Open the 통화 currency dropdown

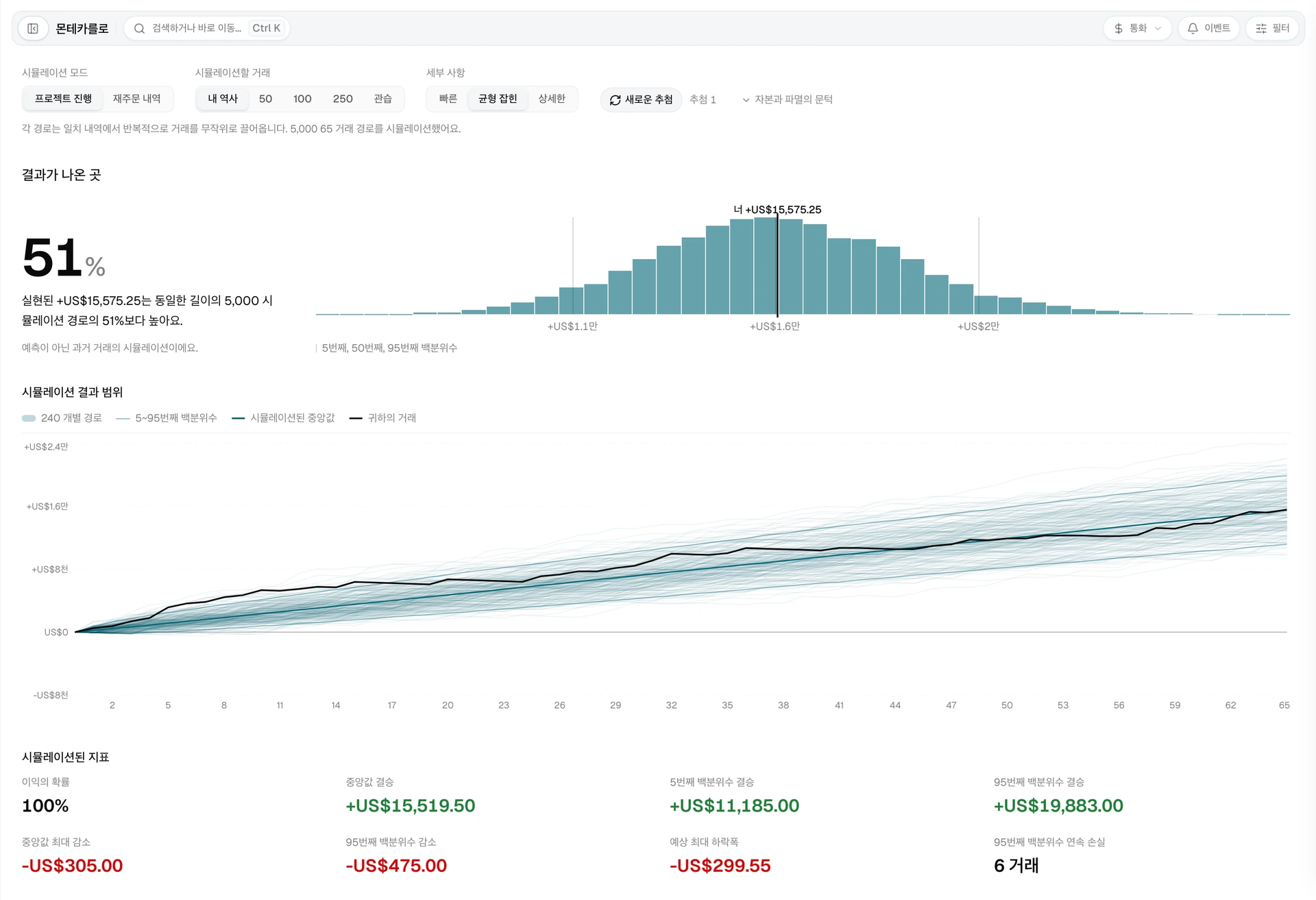1137,28
